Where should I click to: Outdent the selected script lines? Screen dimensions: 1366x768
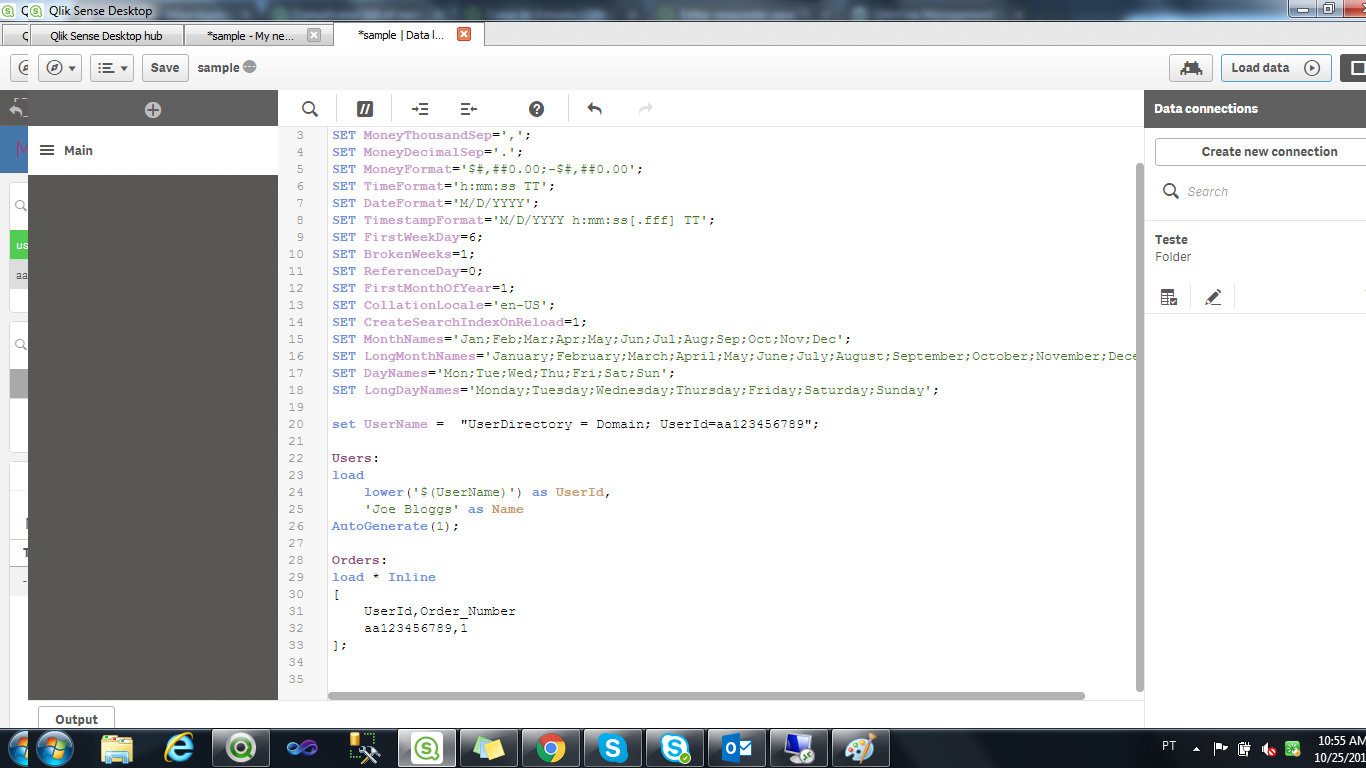pyautogui.click(x=468, y=109)
